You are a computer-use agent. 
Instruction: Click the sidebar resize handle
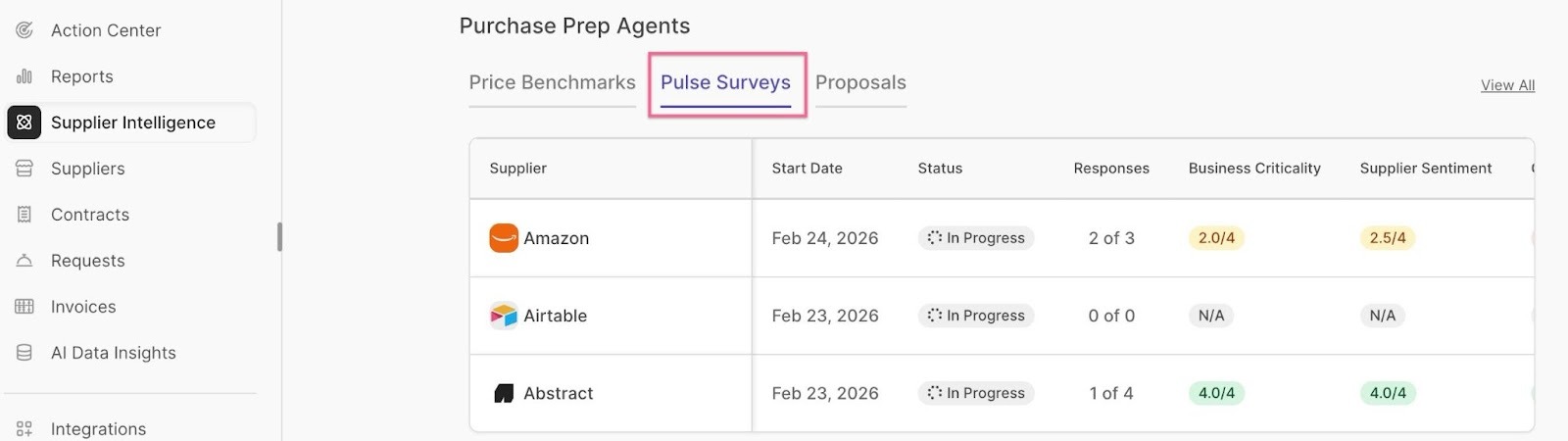[x=279, y=237]
